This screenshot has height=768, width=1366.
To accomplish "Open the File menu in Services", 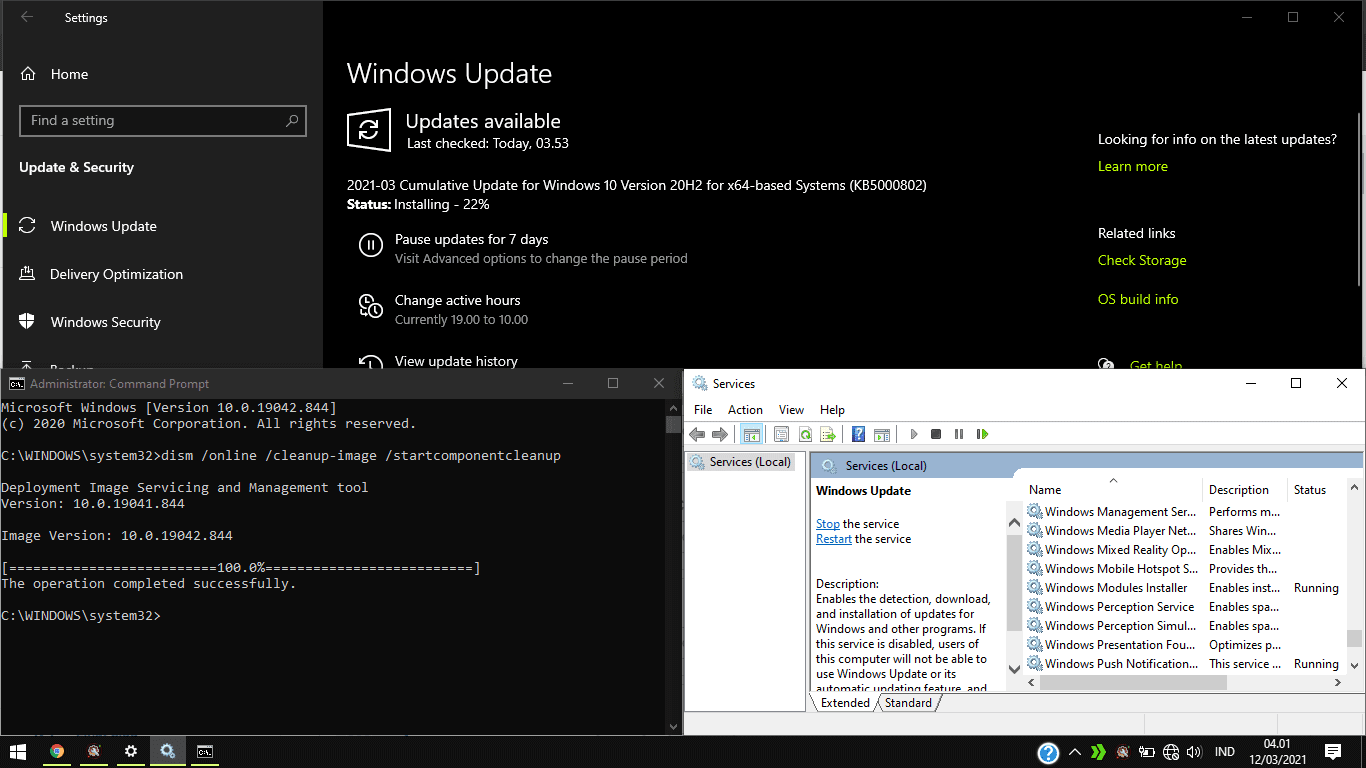I will pos(703,410).
